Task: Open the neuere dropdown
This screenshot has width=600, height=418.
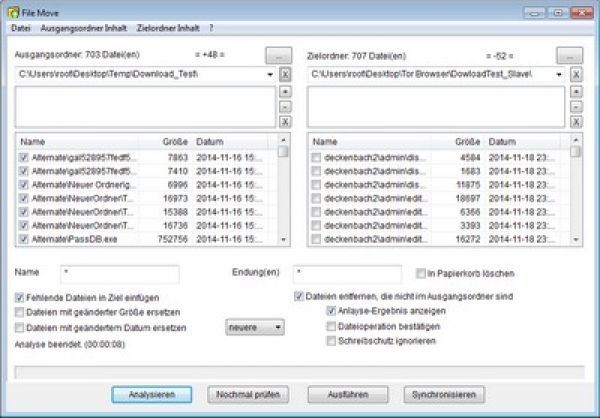Action: (x=255, y=328)
